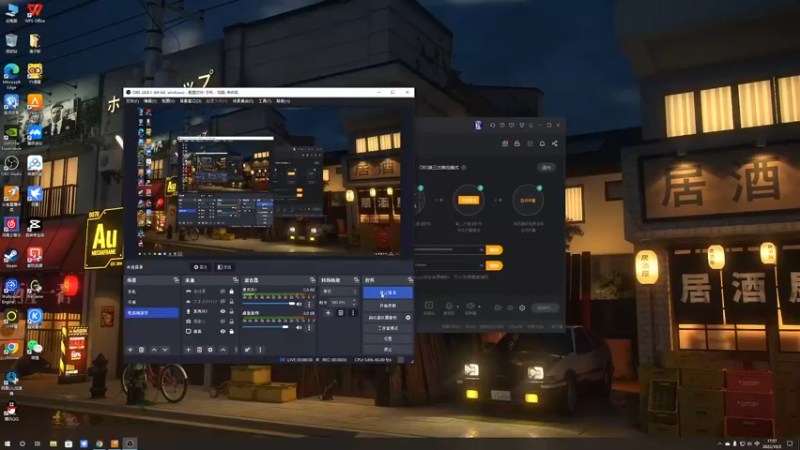The height and width of the screenshot is (450, 800).
Task: Pop out the Scenes dock
Action: tap(176, 280)
